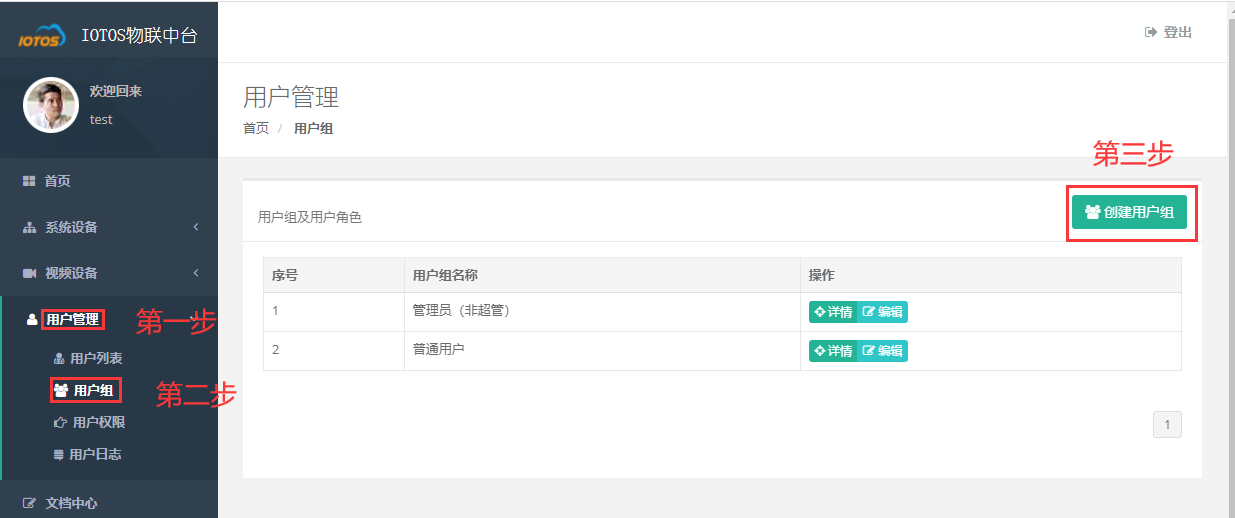Click the 登出 sign-out icon

1151,32
